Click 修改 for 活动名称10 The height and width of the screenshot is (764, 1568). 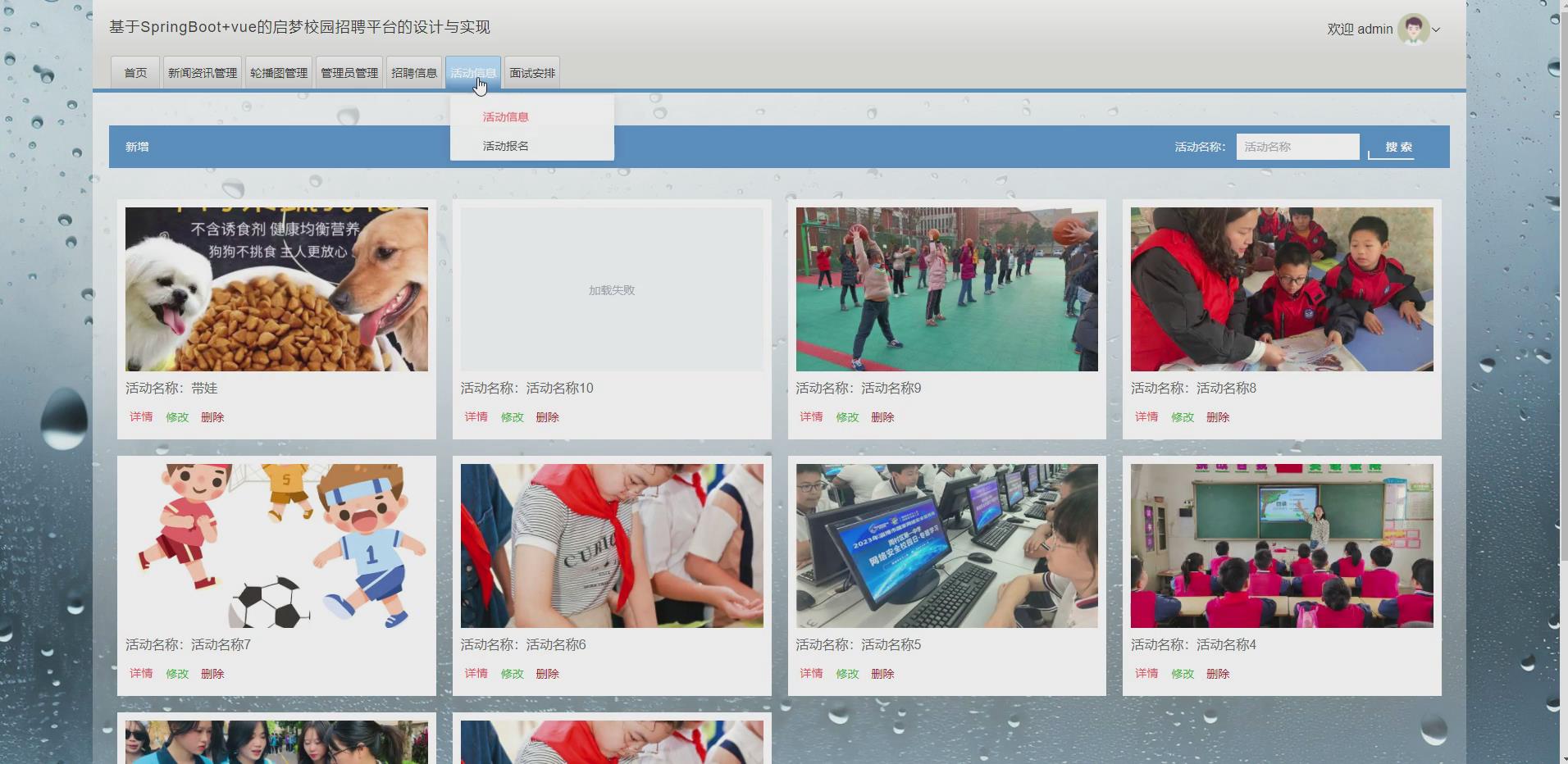(x=513, y=416)
